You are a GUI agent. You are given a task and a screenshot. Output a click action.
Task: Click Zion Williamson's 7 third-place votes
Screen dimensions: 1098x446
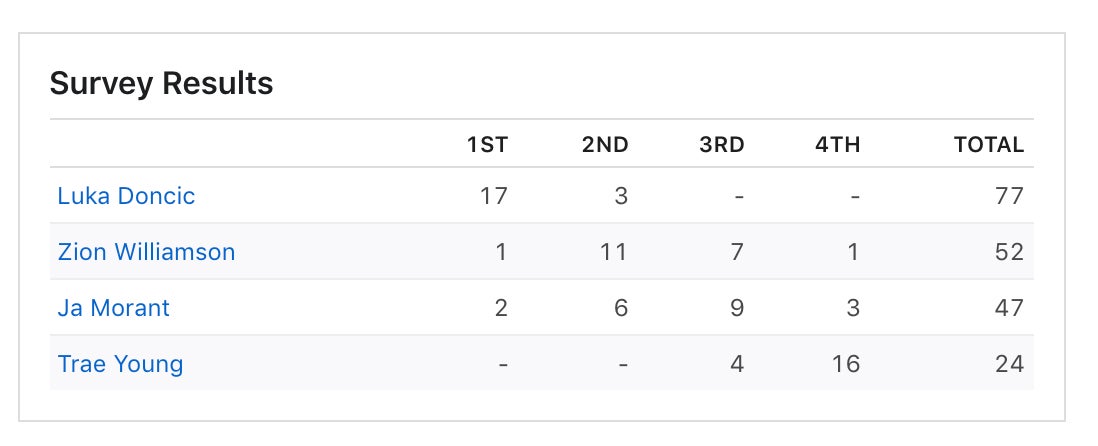click(737, 251)
